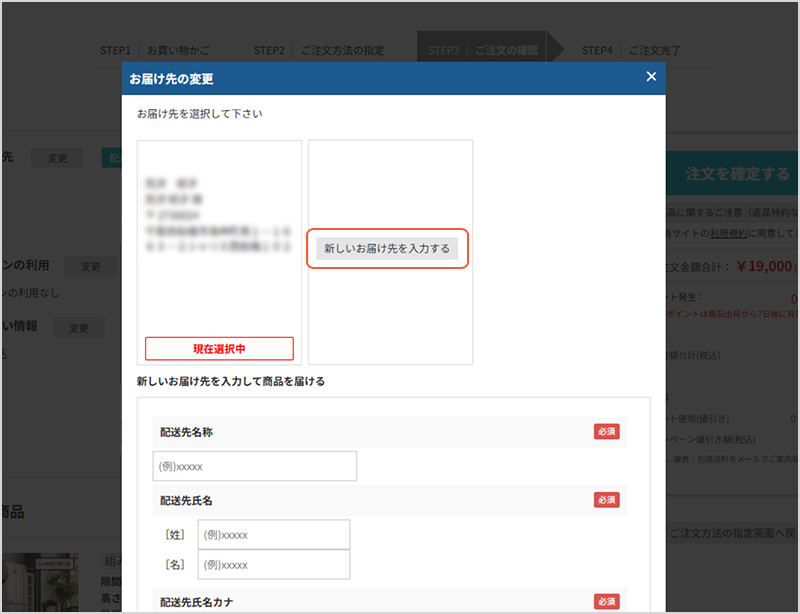Select the STEP4 ご注文完了 breadcrumb
The image size is (800, 614).
631,50
